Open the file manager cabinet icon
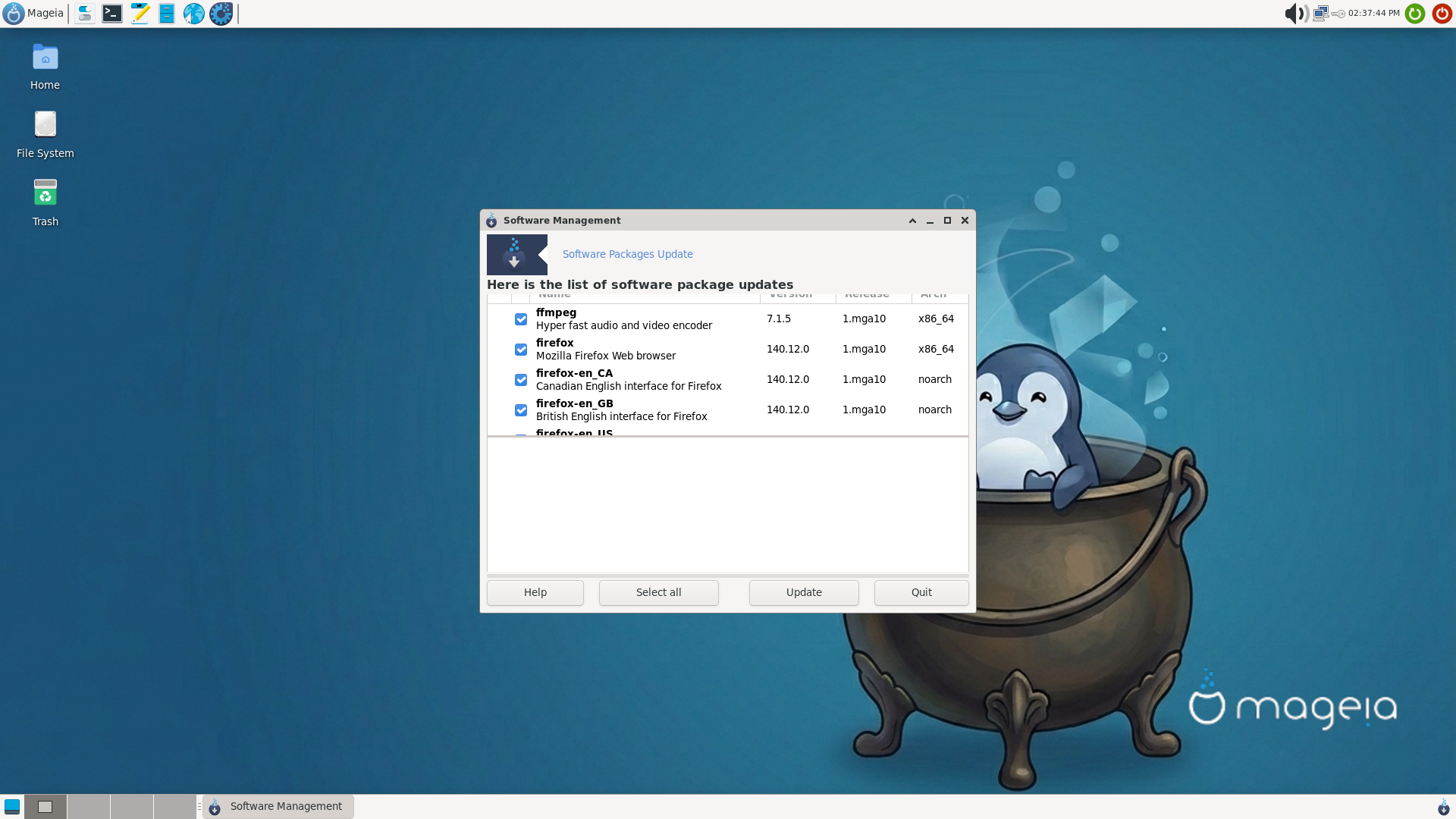Image resolution: width=1456 pixels, height=819 pixels. 167,13
